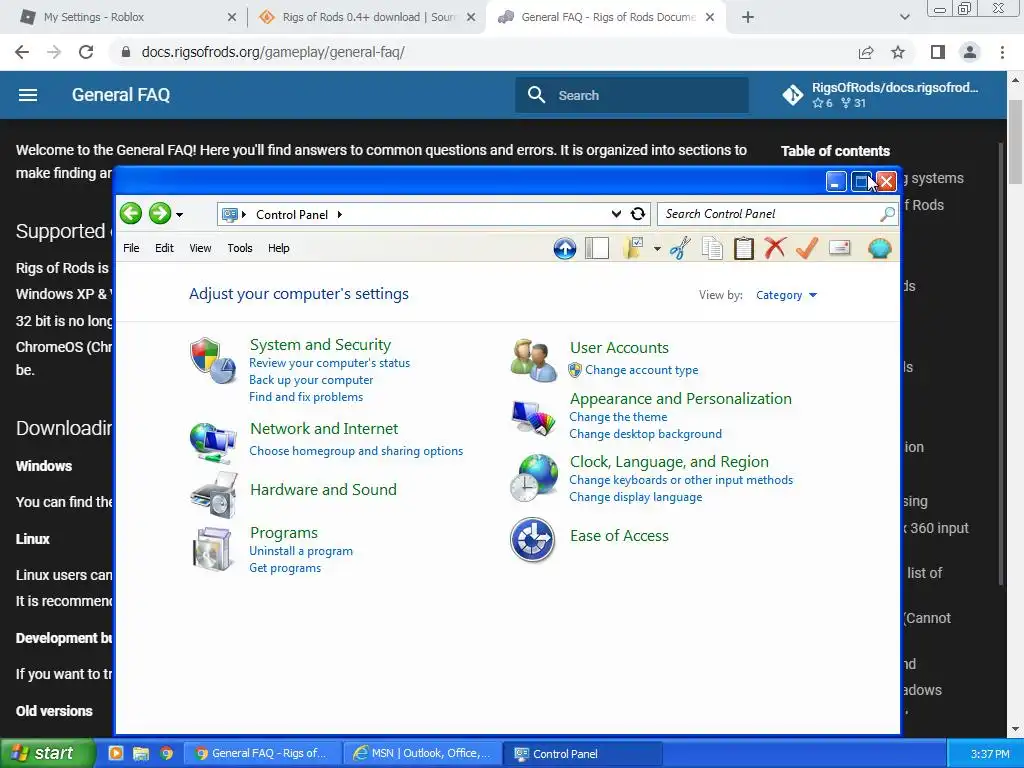The height and width of the screenshot is (768, 1024).
Task: Open a new Chrome tab with plus button
Action: point(748,17)
